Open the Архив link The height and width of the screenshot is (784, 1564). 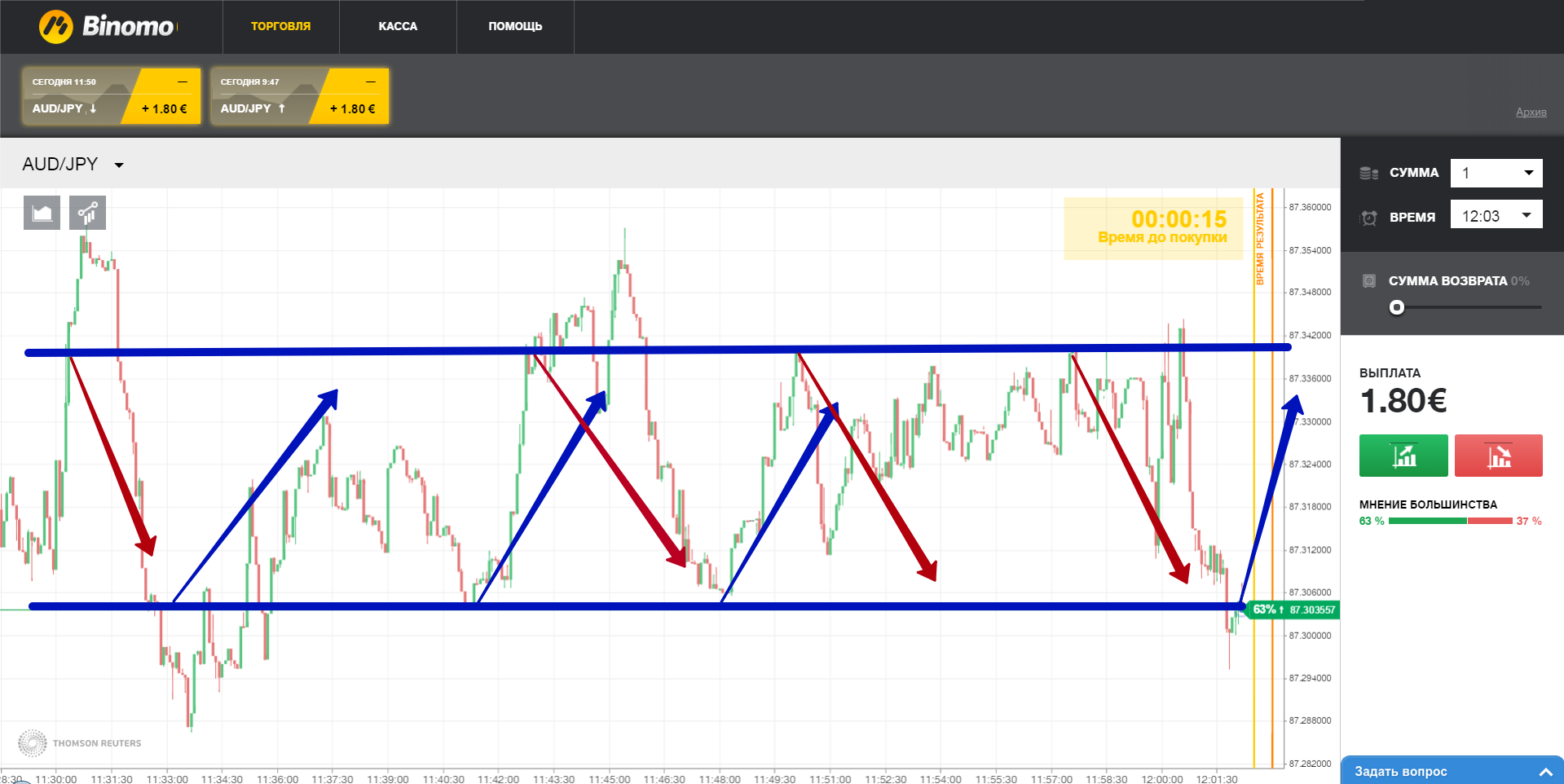point(1531,112)
